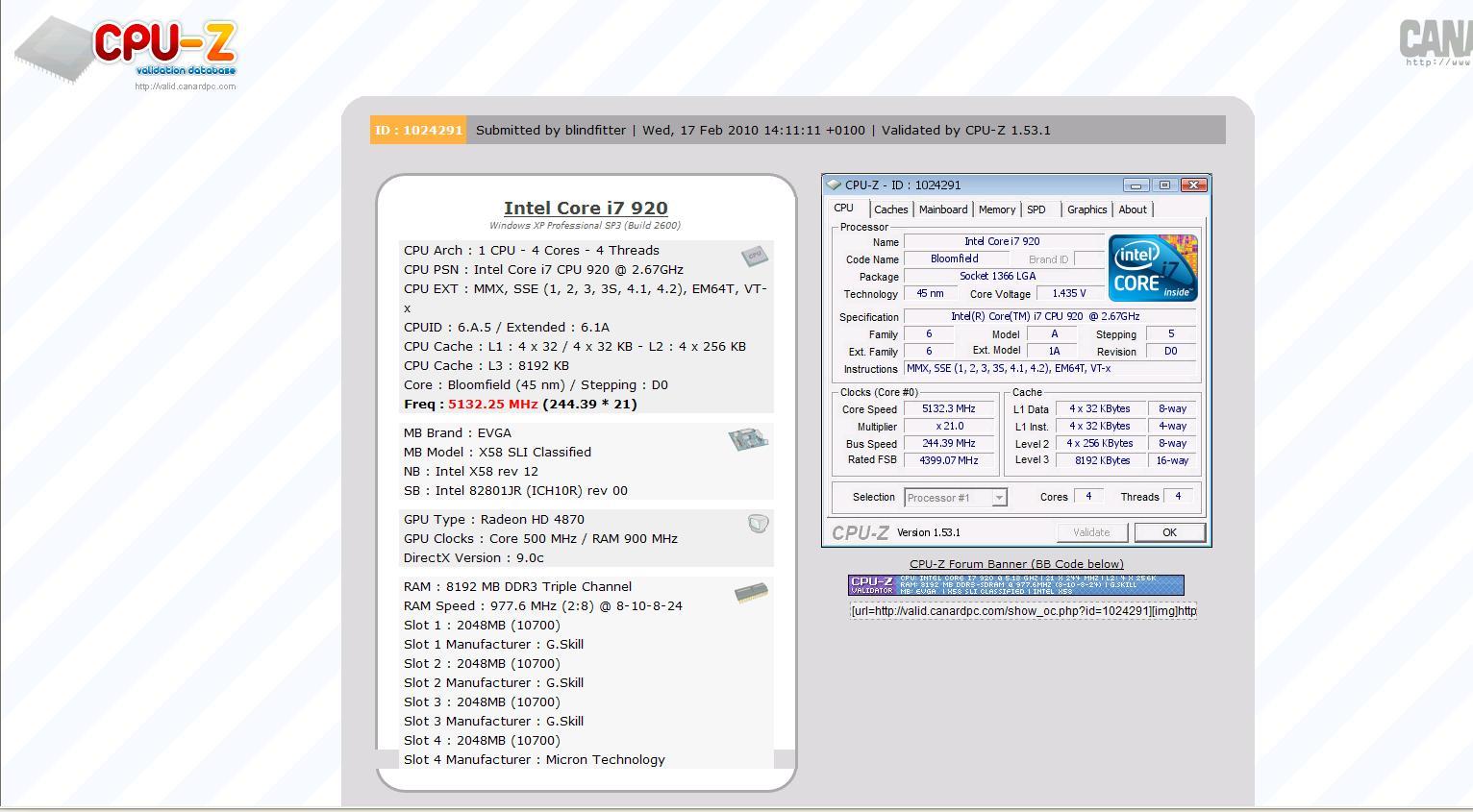This screenshot has width=1473, height=812.
Task: Click the Technology value 45 nm
Action: pyautogui.click(x=930, y=294)
